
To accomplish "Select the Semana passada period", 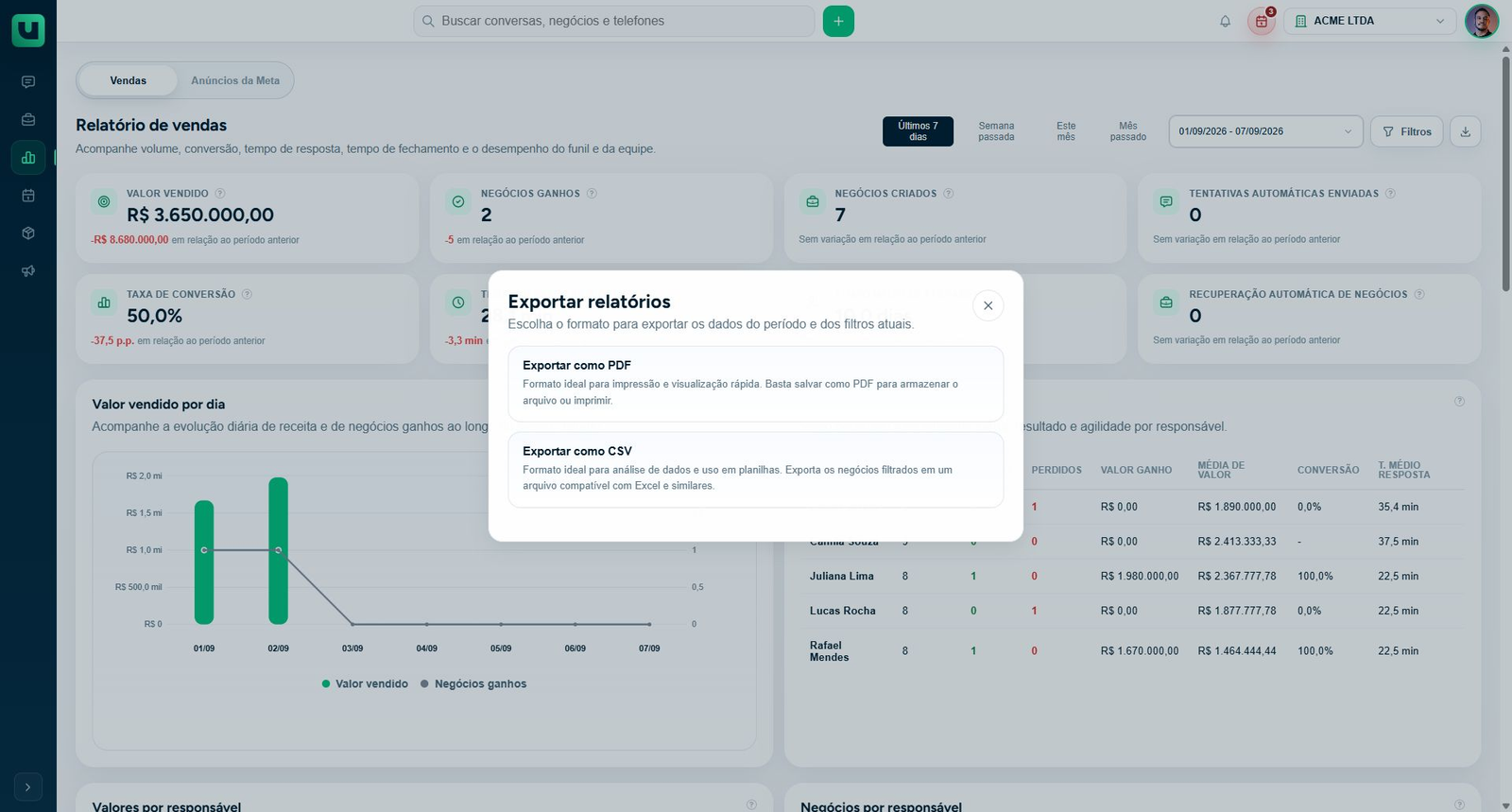I will (x=996, y=131).
